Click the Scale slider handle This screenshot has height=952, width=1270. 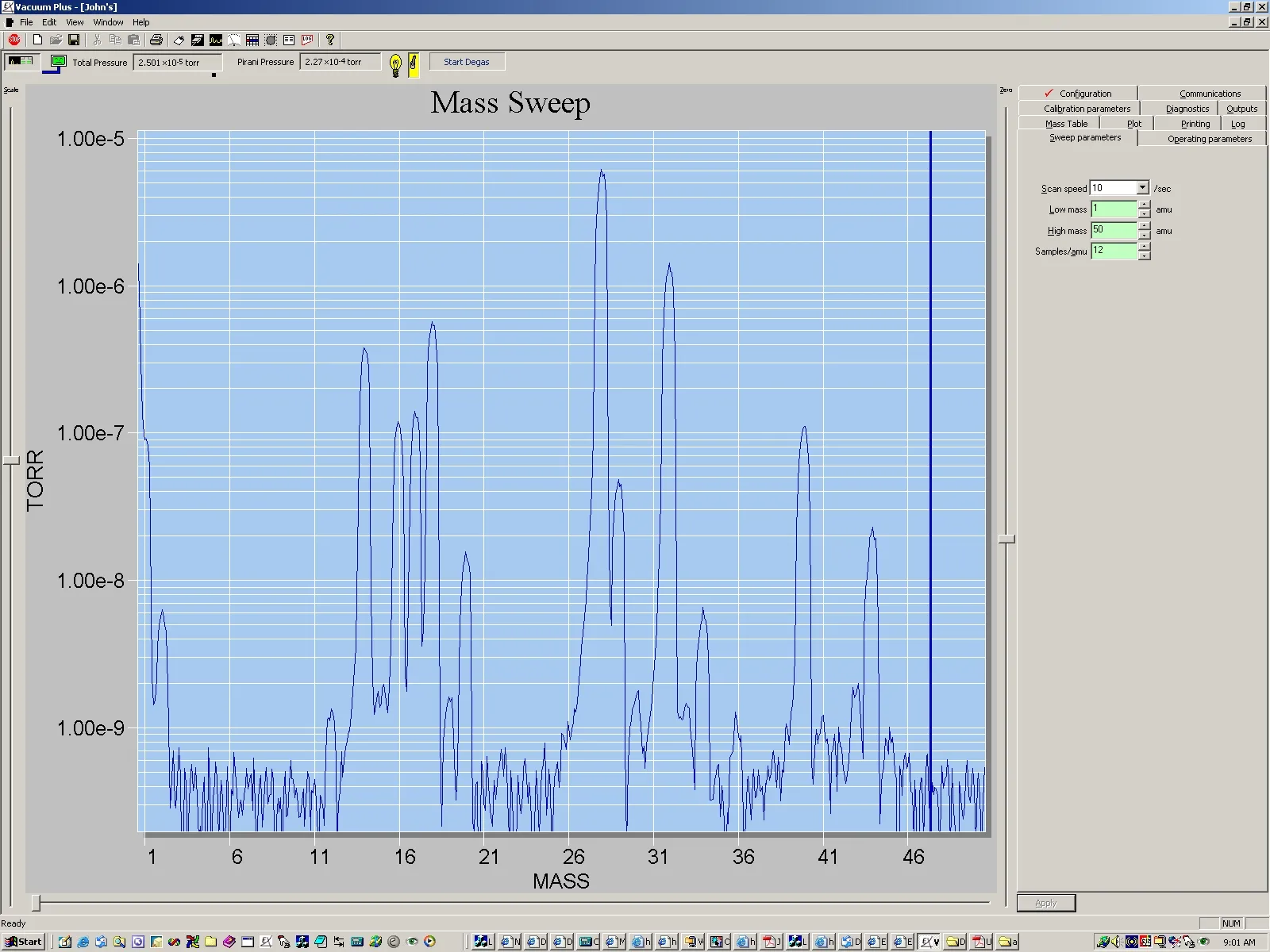(x=11, y=460)
